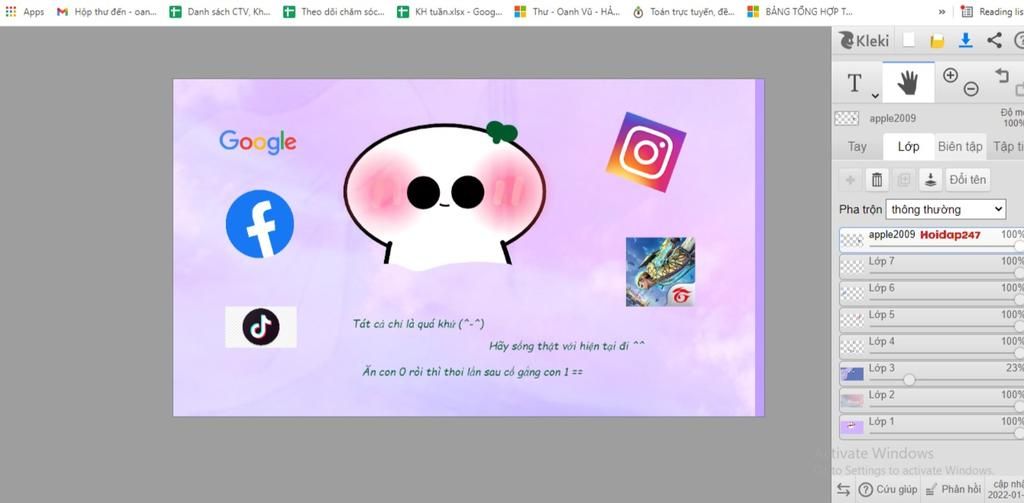Open an image via the folder icon
The height and width of the screenshot is (503, 1024).
coord(937,41)
